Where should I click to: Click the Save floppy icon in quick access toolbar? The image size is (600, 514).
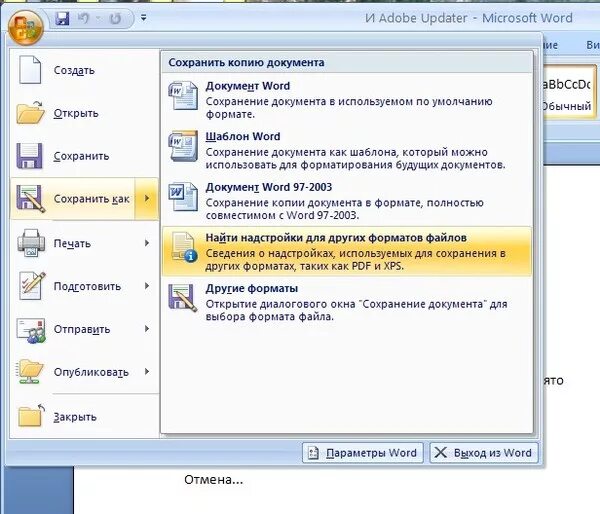coord(62,18)
